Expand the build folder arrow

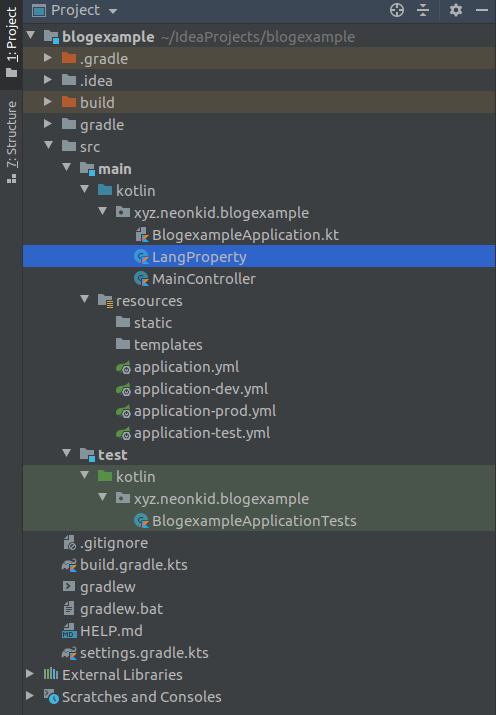click(48, 102)
